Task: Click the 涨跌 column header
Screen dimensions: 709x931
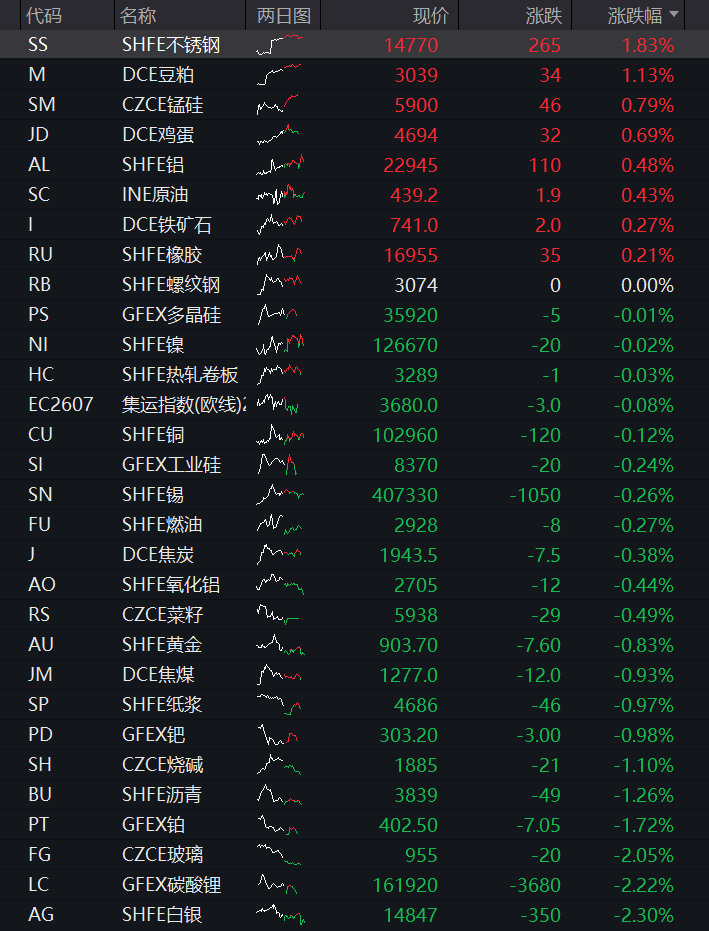Action: point(543,15)
